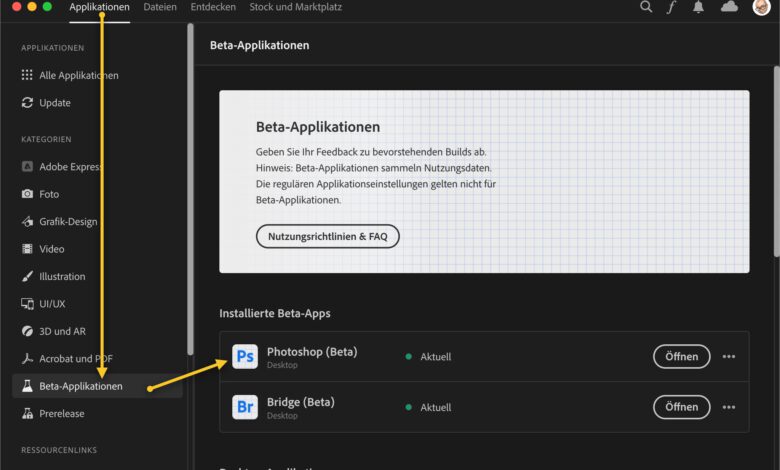780x470 pixels.
Task: Open the notifications bell
Action: pos(698,7)
